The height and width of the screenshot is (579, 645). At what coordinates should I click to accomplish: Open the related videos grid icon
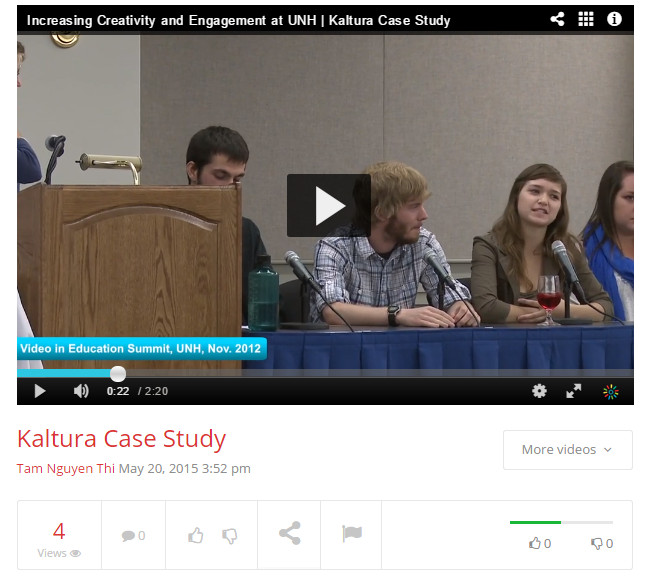pos(586,19)
